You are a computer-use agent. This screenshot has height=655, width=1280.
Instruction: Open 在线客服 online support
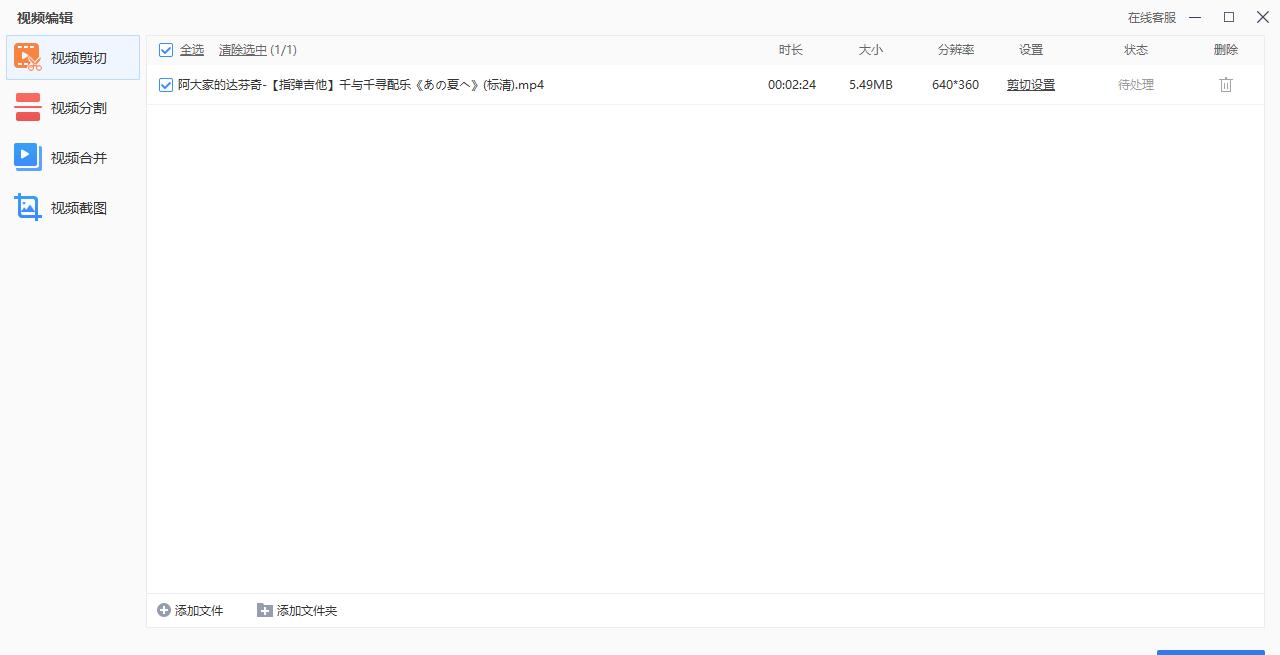1152,18
